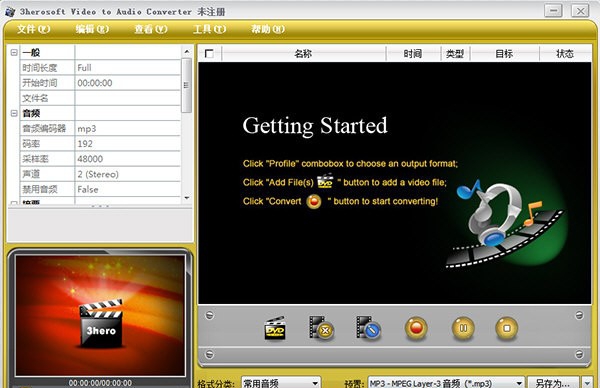Open the 查看 menu
This screenshot has width=600, height=388.
(151, 29)
